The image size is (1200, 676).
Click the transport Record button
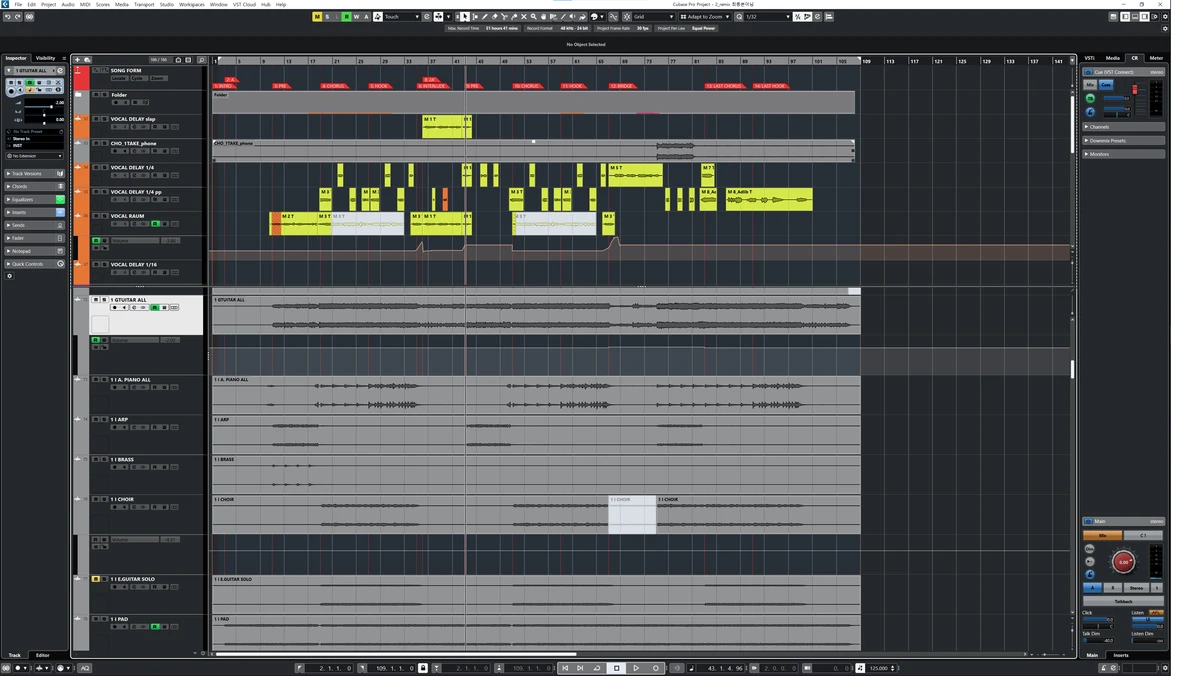(656, 668)
